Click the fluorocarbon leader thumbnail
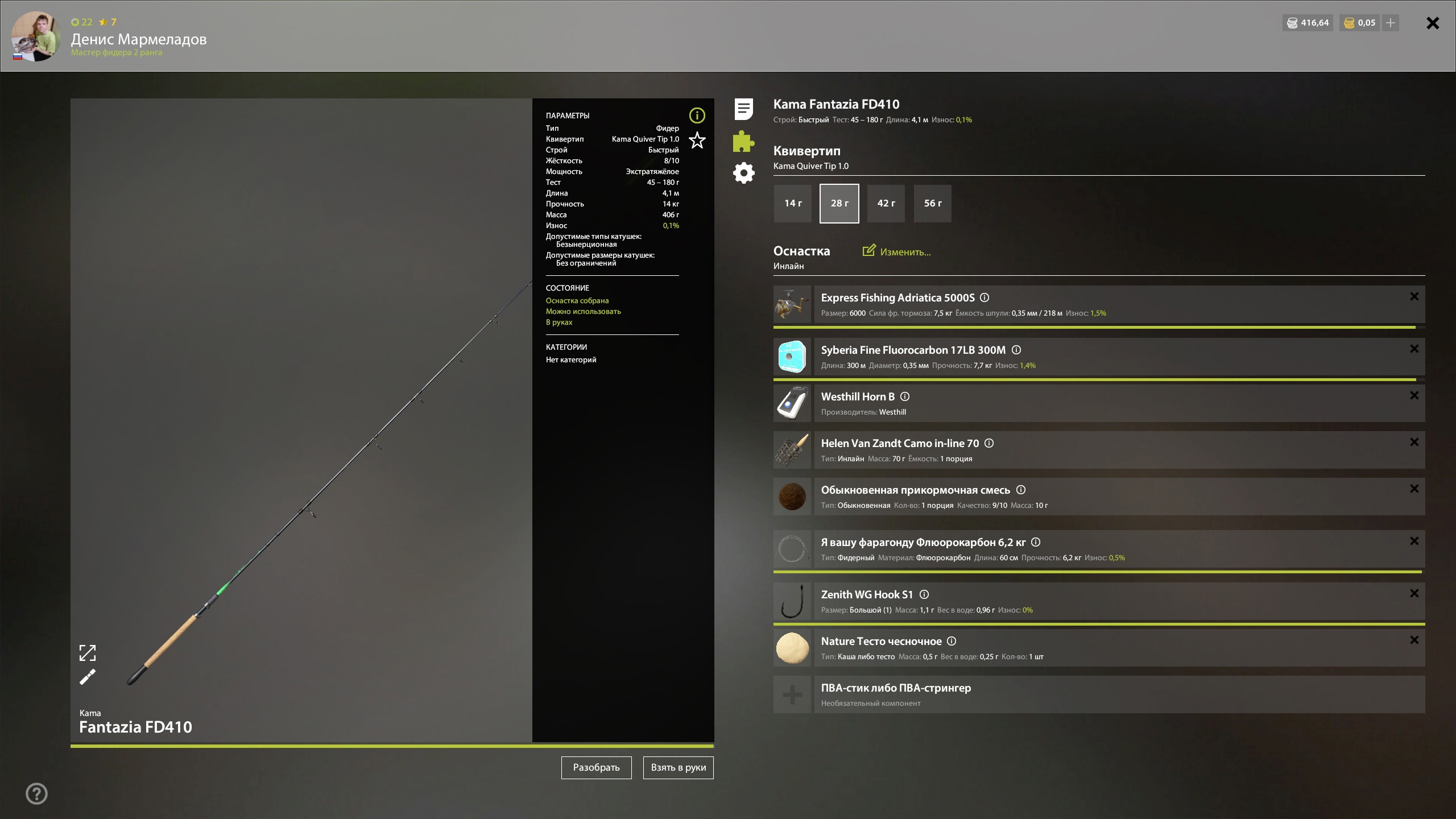 click(792, 549)
